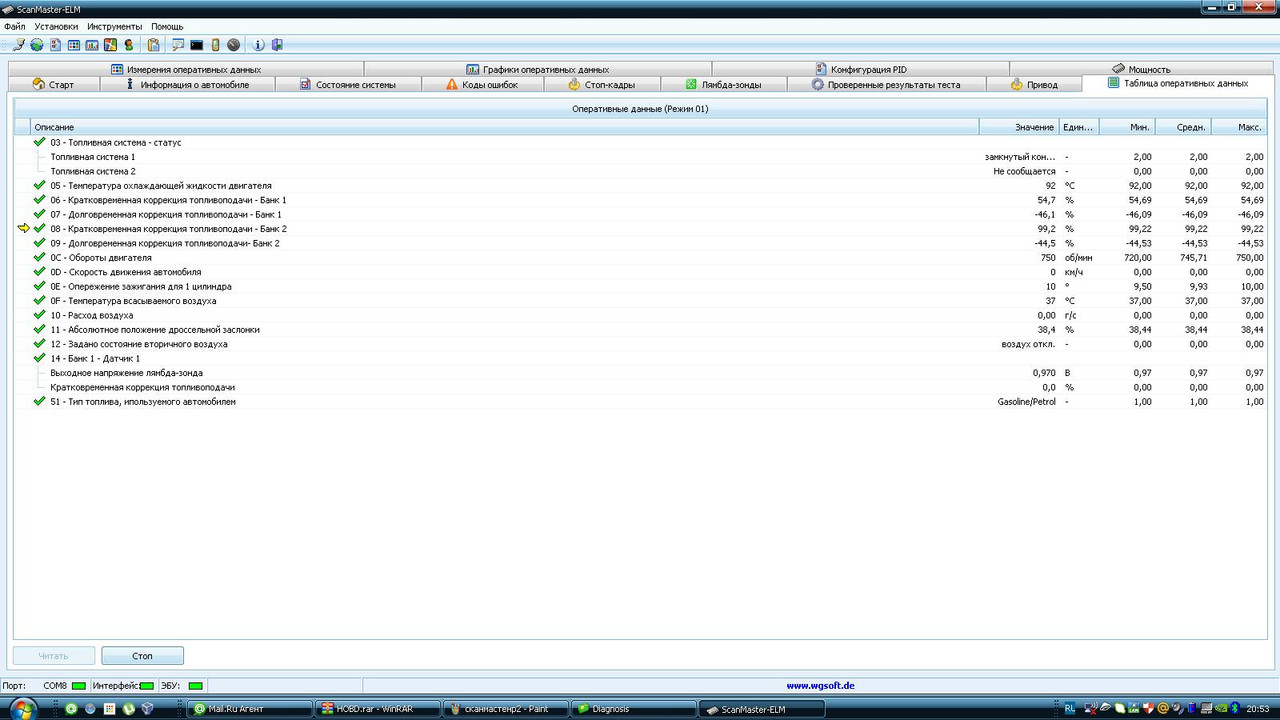Click the Макс. column header
The width and height of the screenshot is (1280, 720).
pyautogui.click(x=1239, y=127)
